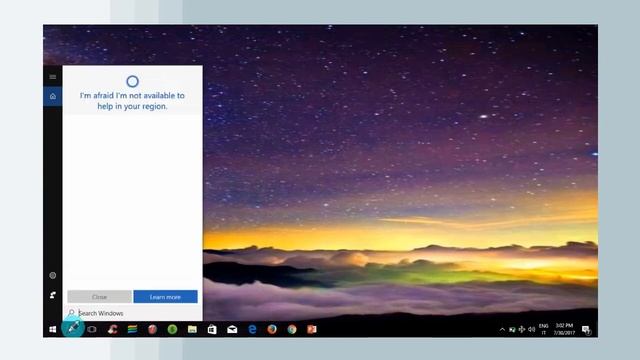Open the volume control tray icon
This screenshot has width=640, height=360.
(531, 329)
